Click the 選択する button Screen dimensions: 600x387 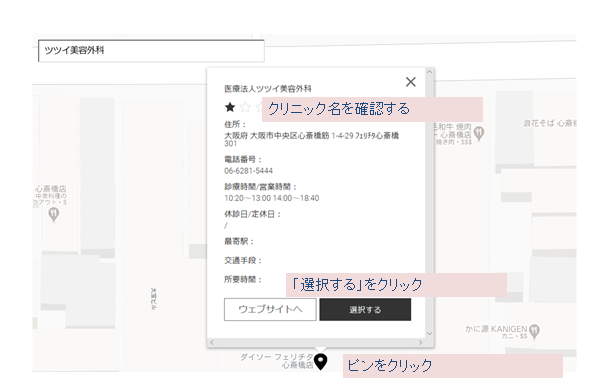[365, 310]
